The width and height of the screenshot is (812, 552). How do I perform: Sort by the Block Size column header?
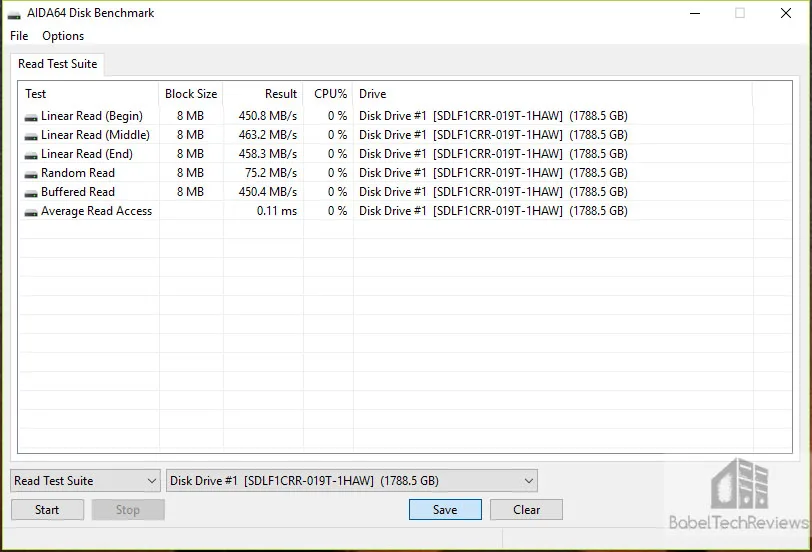(x=191, y=94)
